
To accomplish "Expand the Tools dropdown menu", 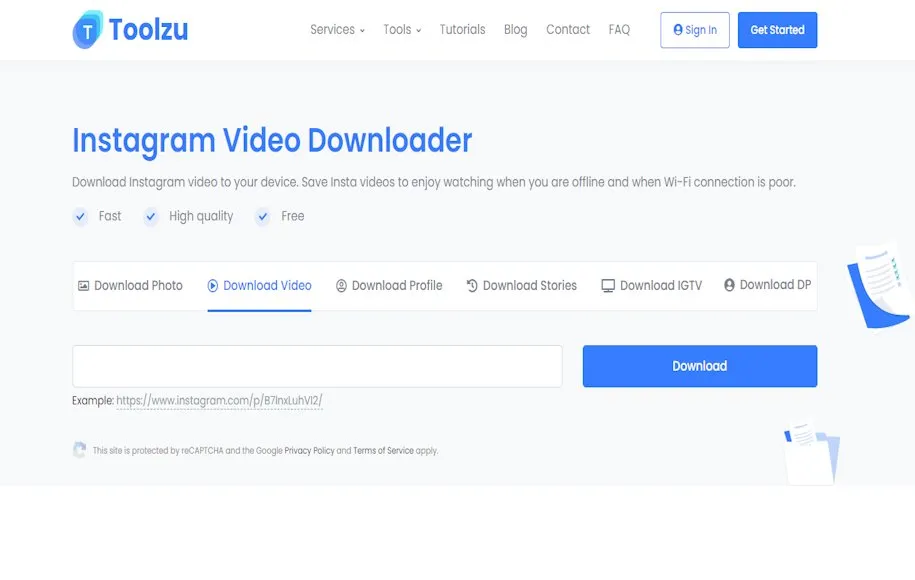I will (x=402, y=30).
